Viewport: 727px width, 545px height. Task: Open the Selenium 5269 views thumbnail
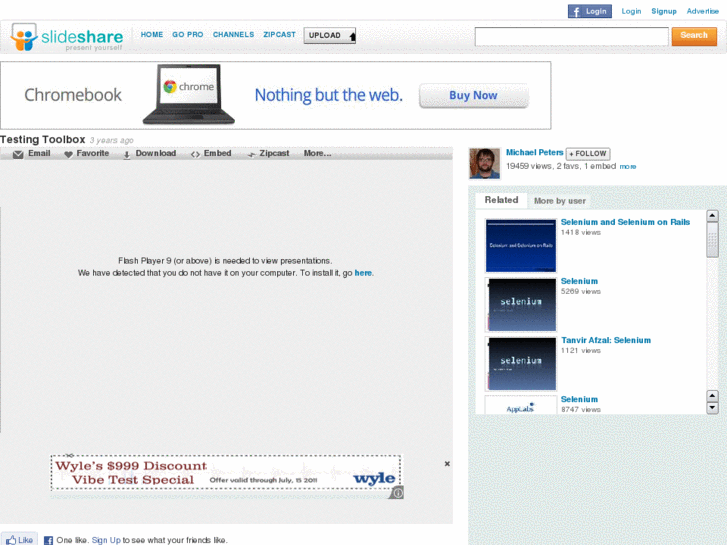click(521, 305)
